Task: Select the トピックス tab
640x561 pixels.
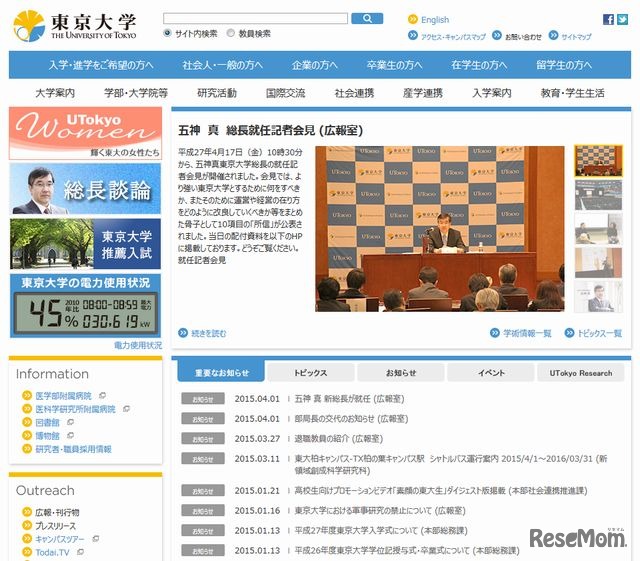Action: pyautogui.click(x=311, y=373)
